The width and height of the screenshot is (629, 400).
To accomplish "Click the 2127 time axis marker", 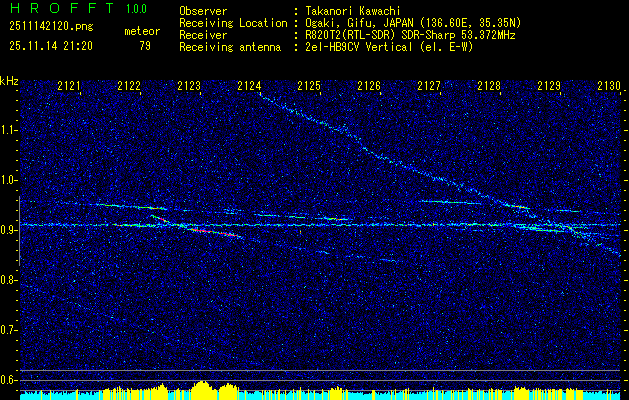I will tap(429, 86).
